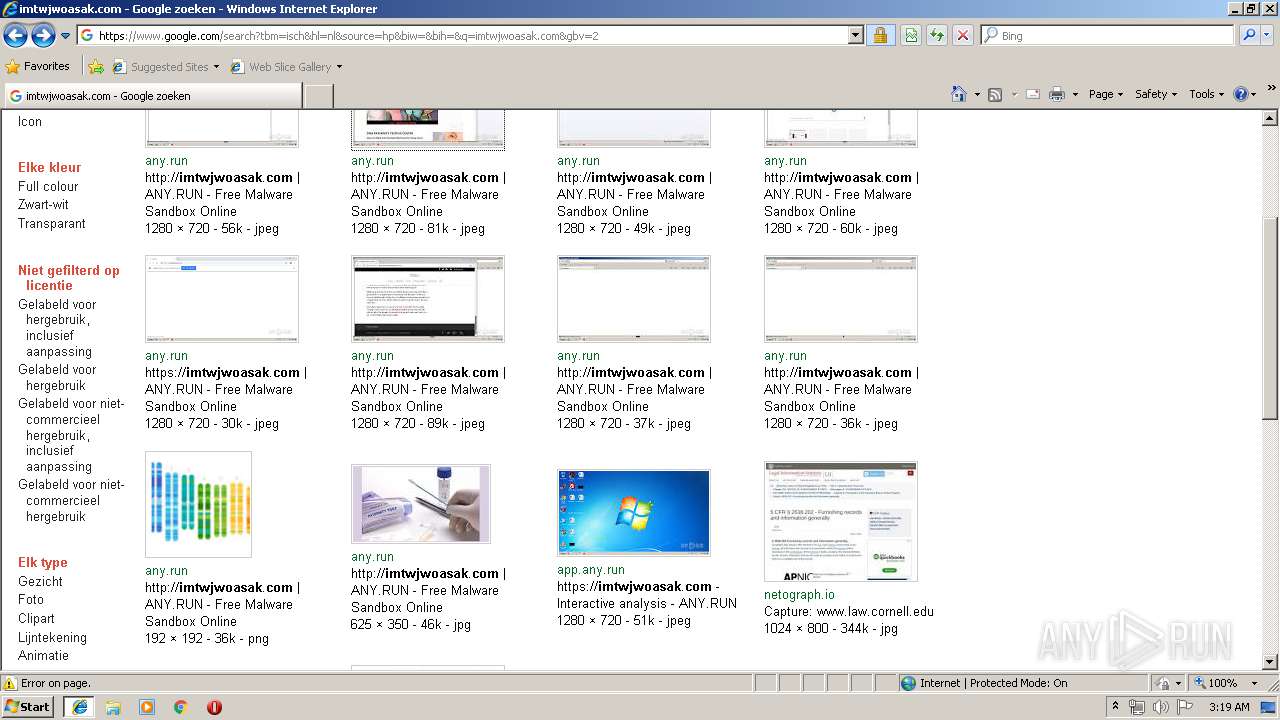This screenshot has width=1280, height=720.
Task: Open the netograph.io law.cornell.edu capture thumbnail
Action: tap(840, 521)
